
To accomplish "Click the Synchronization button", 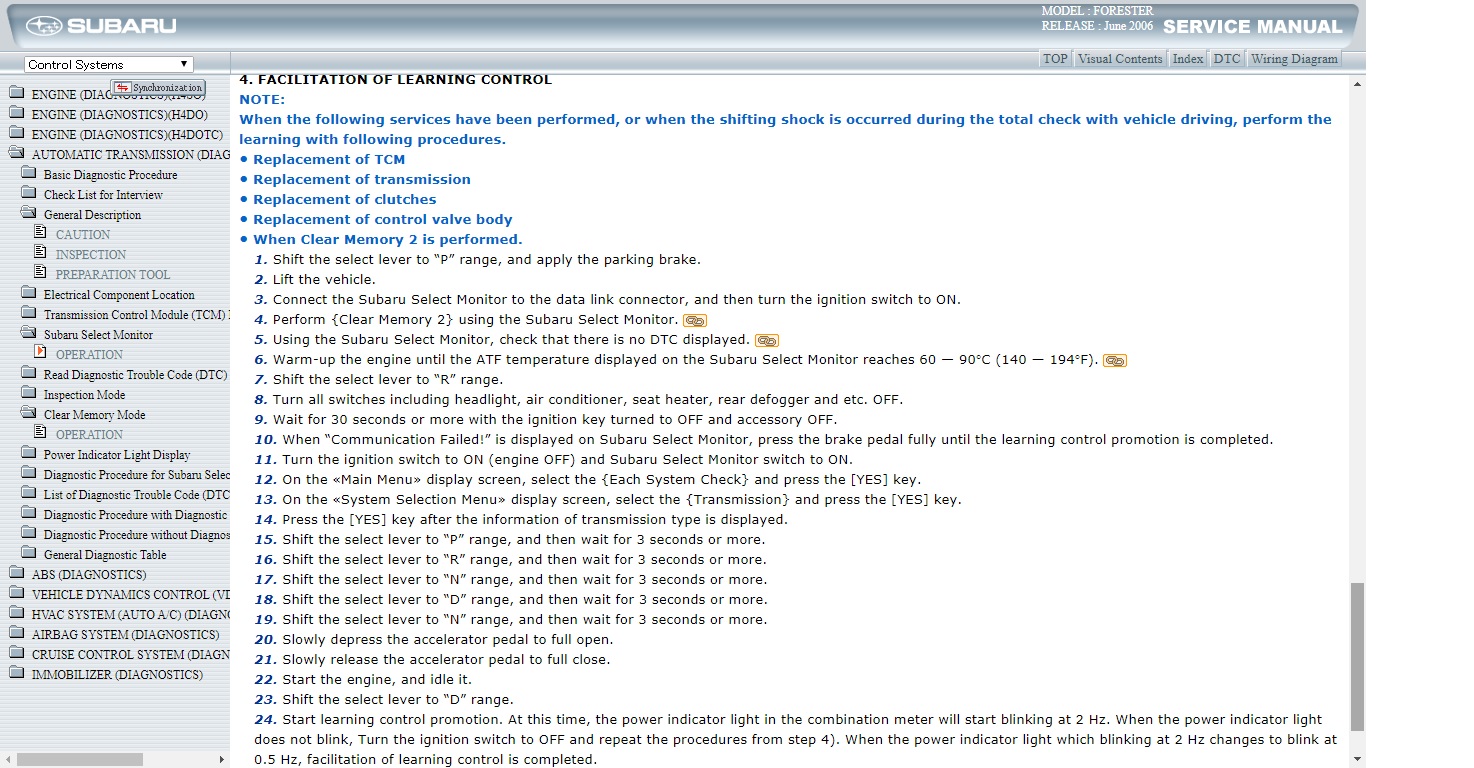I will click(x=158, y=88).
